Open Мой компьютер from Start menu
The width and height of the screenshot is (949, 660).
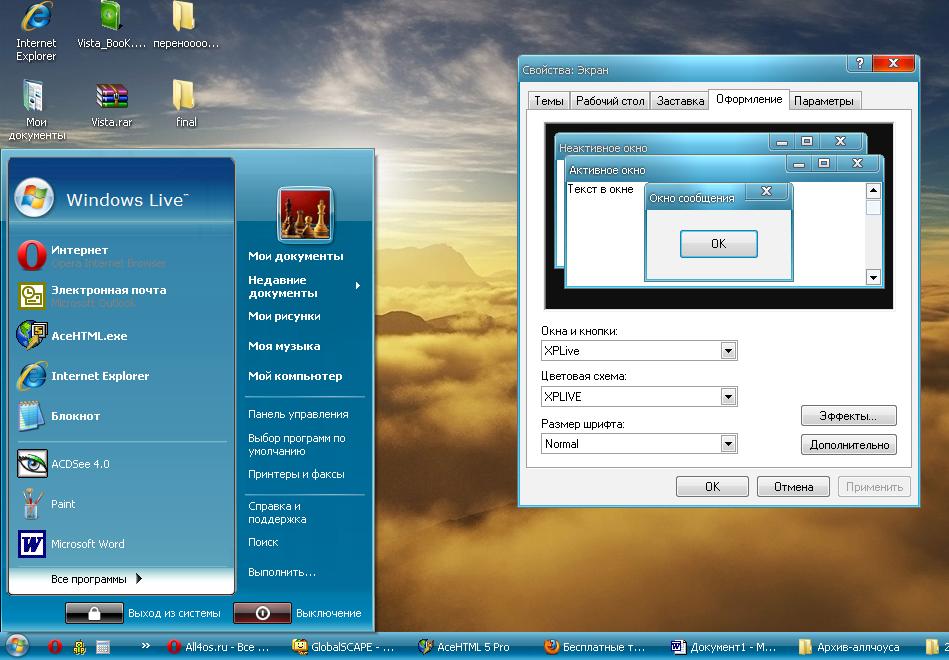[x=295, y=376]
